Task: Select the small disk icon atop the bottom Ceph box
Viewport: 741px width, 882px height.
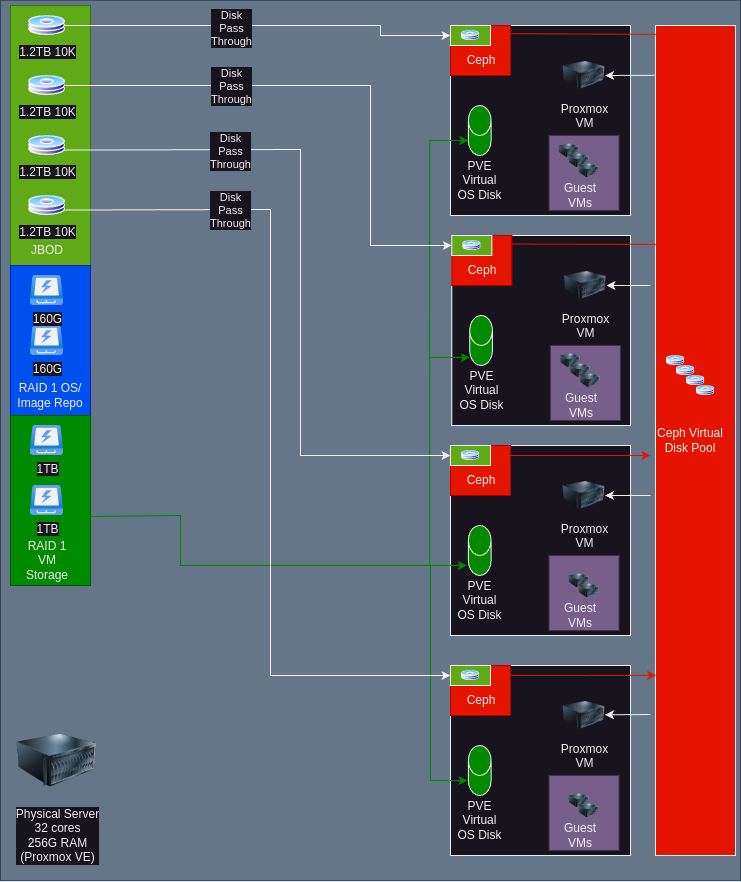Action: coord(470,676)
